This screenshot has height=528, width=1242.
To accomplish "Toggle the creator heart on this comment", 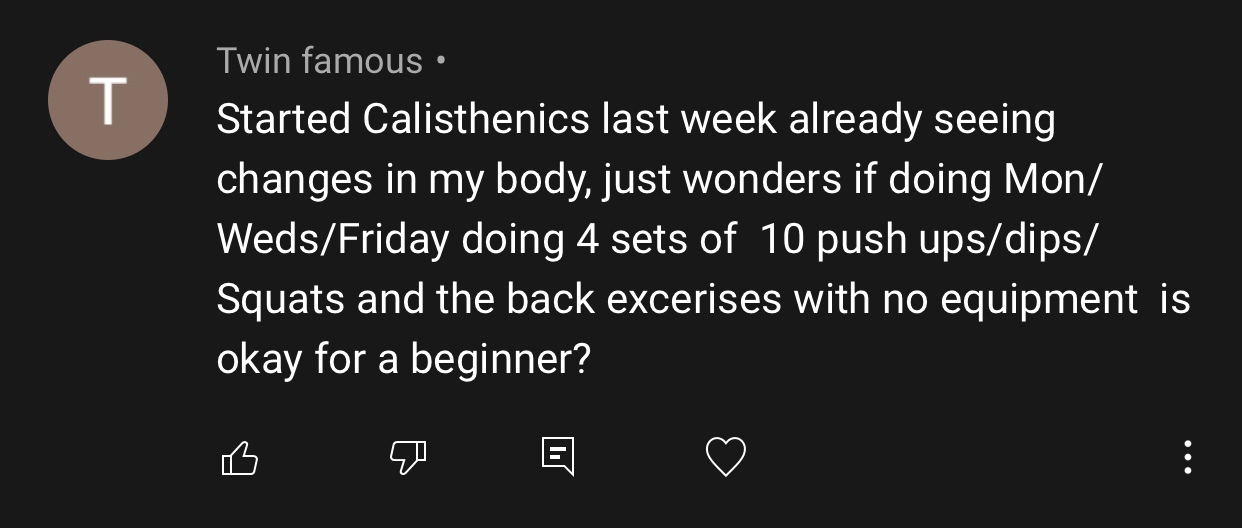I will (726, 458).
